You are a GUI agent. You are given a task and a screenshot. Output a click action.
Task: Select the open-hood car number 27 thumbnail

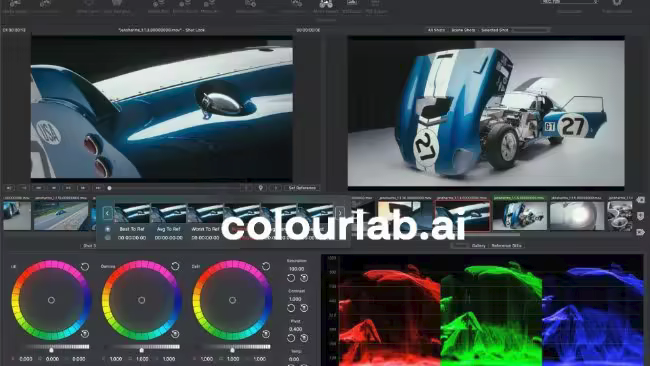pos(520,216)
